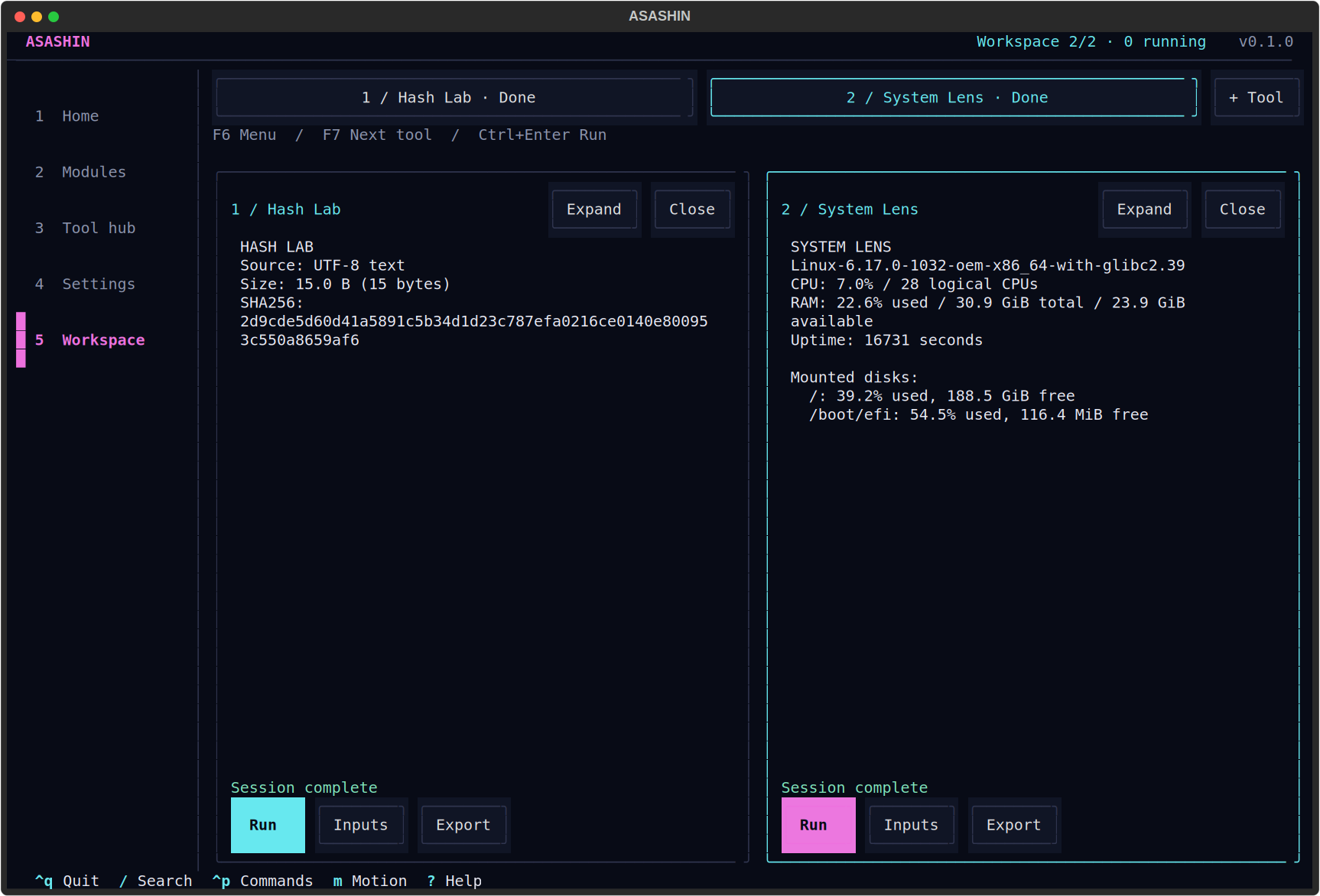Click the SYSTEM LENS output heading
This screenshot has height=896, width=1320.
coord(840,247)
